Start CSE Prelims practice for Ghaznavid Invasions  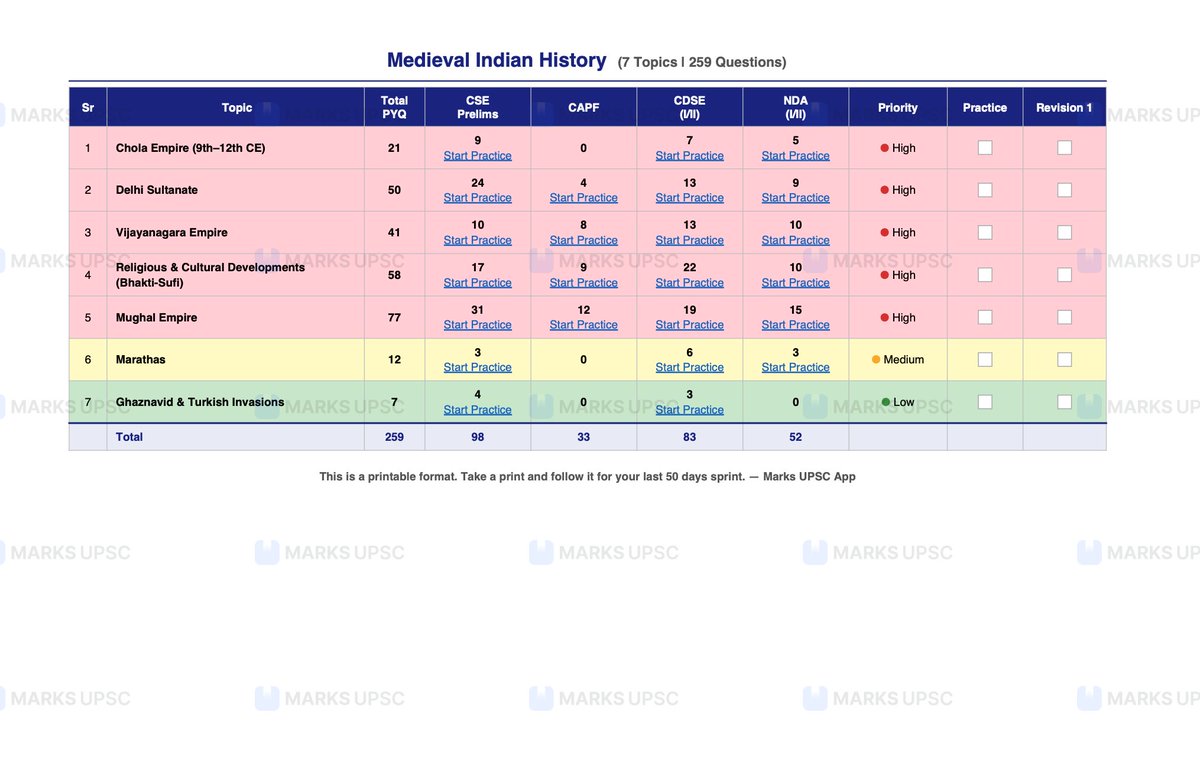pyautogui.click(x=478, y=410)
